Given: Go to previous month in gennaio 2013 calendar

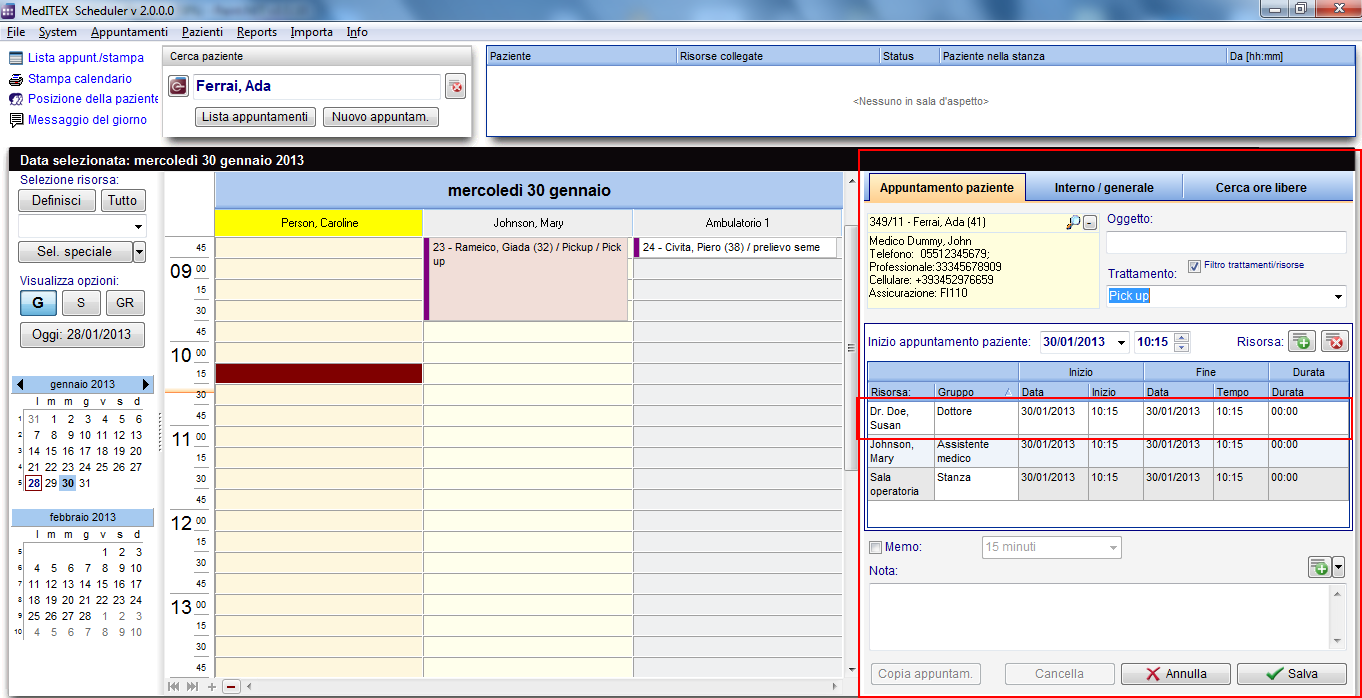Looking at the screenshot, I should [x=20, y=384].
